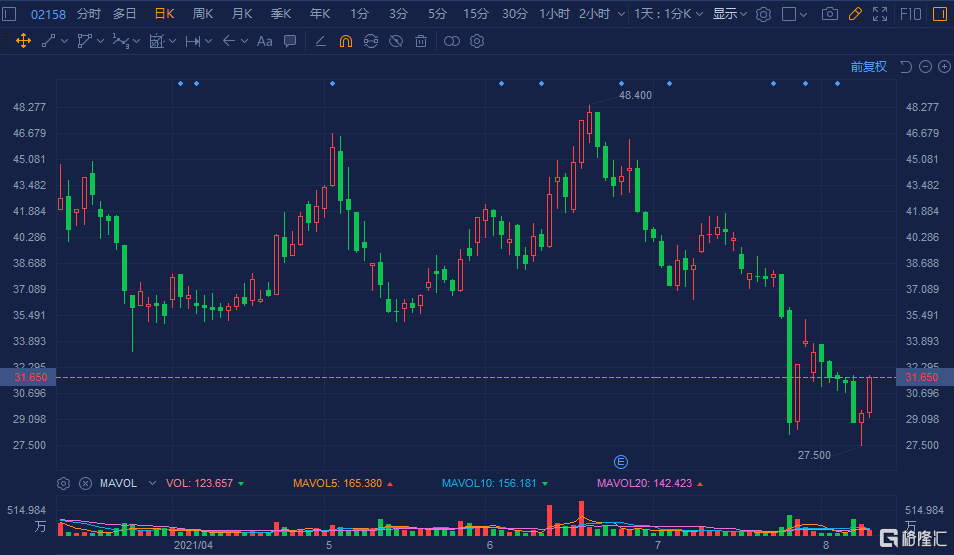Select the 2小时 period
Image resolution: width=954 pixels, height=555 pixels.
594,13
